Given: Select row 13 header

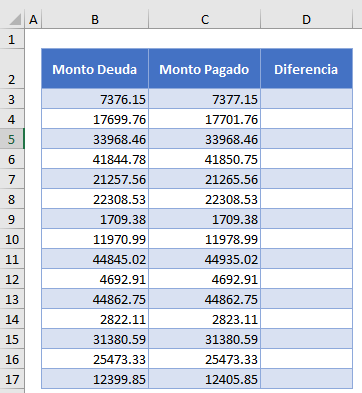Looking at the screenshot, I should coord(12,299).
